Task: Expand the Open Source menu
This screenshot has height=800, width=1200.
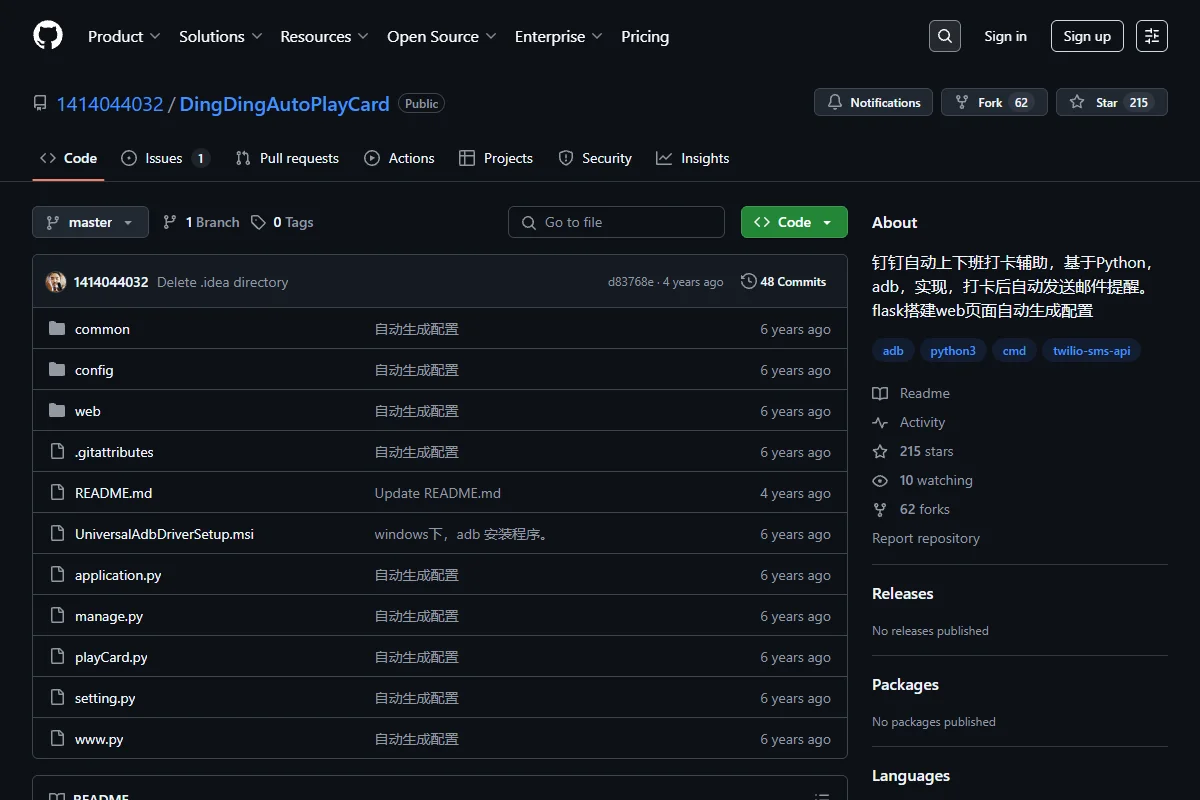Action: click(442, 36)
